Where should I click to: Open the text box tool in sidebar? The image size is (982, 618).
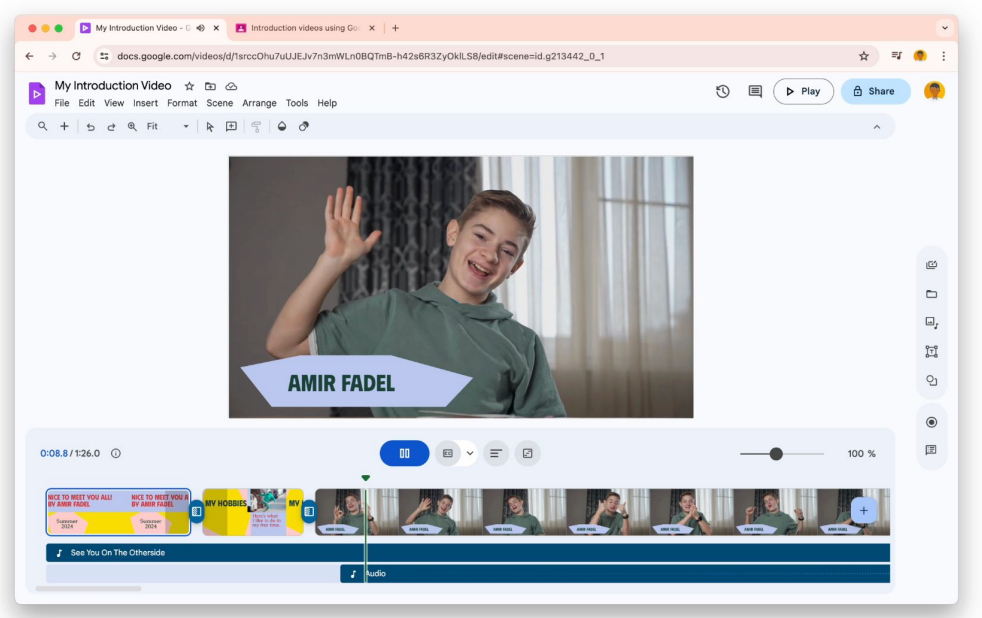[931, 352]
